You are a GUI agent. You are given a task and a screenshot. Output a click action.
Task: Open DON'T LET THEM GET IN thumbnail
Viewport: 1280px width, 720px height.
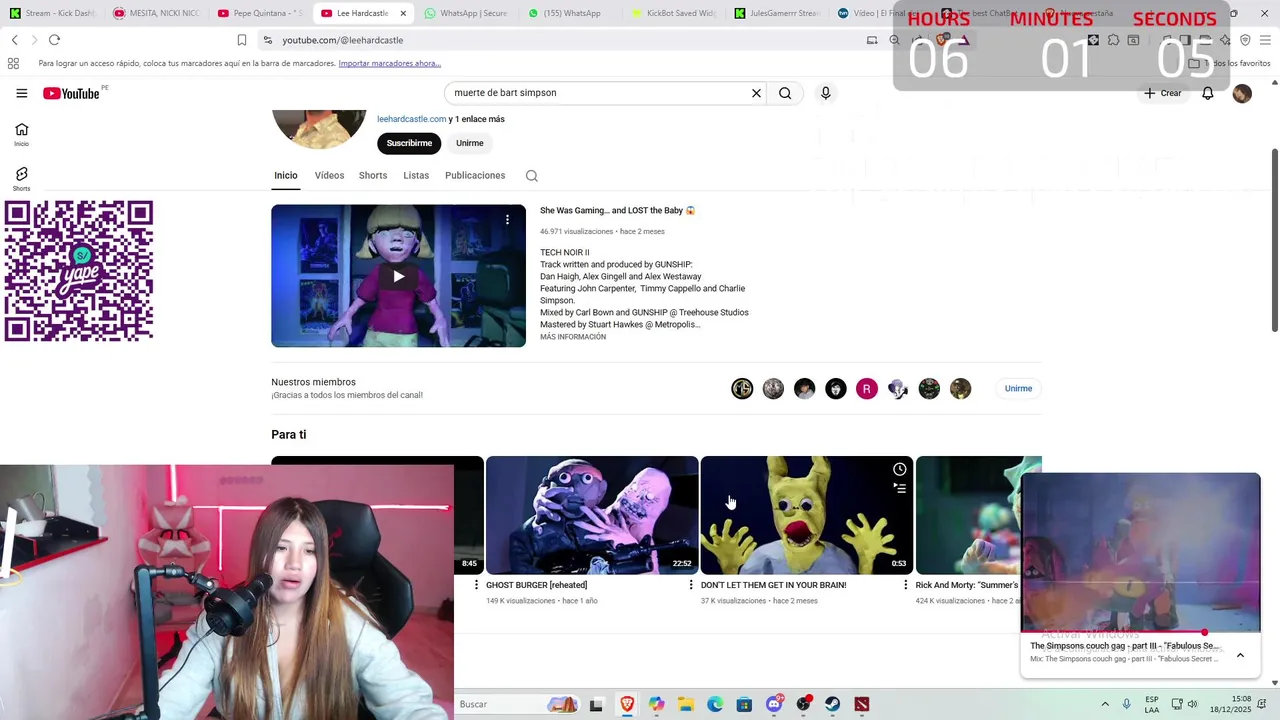pos(806,515)
